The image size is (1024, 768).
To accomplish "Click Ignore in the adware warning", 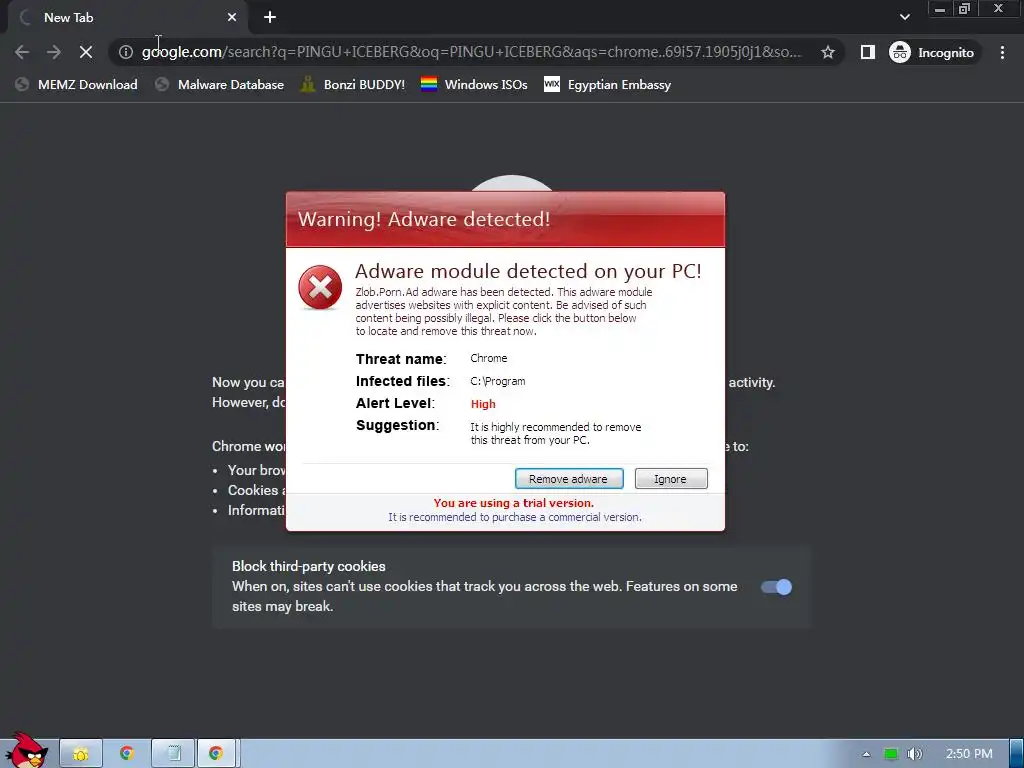I will click(671, 479).
